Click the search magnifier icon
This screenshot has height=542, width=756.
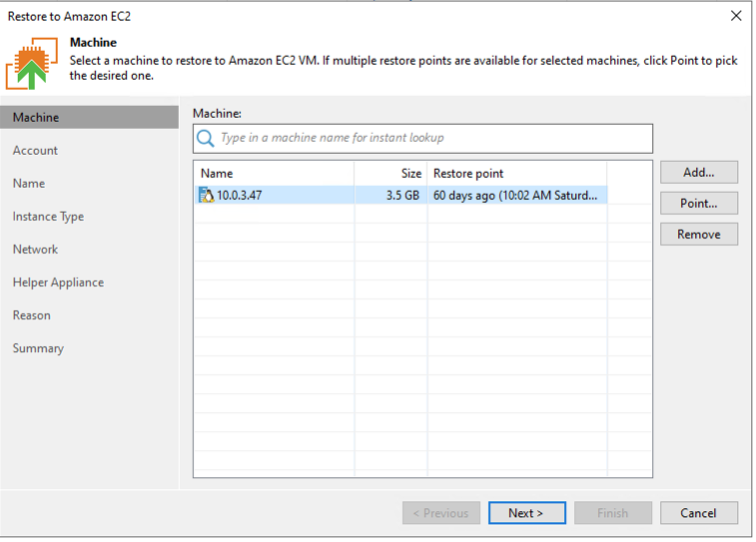click(x=205, y=138)
